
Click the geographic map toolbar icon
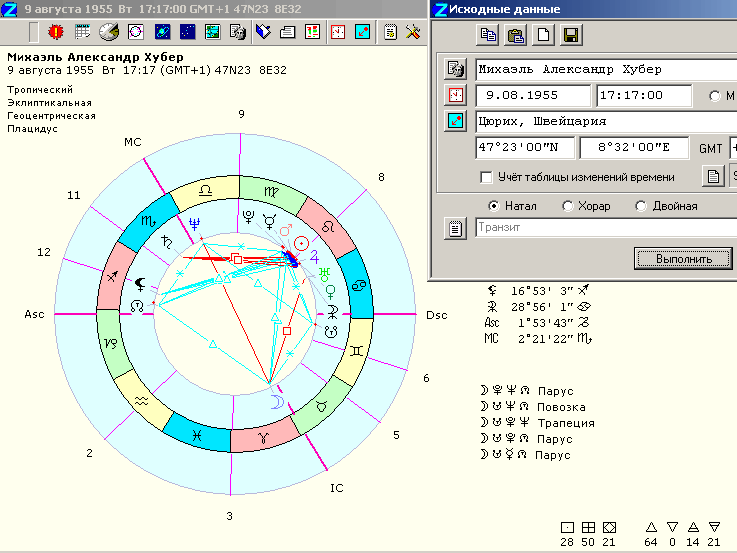[x=212, y=32]
